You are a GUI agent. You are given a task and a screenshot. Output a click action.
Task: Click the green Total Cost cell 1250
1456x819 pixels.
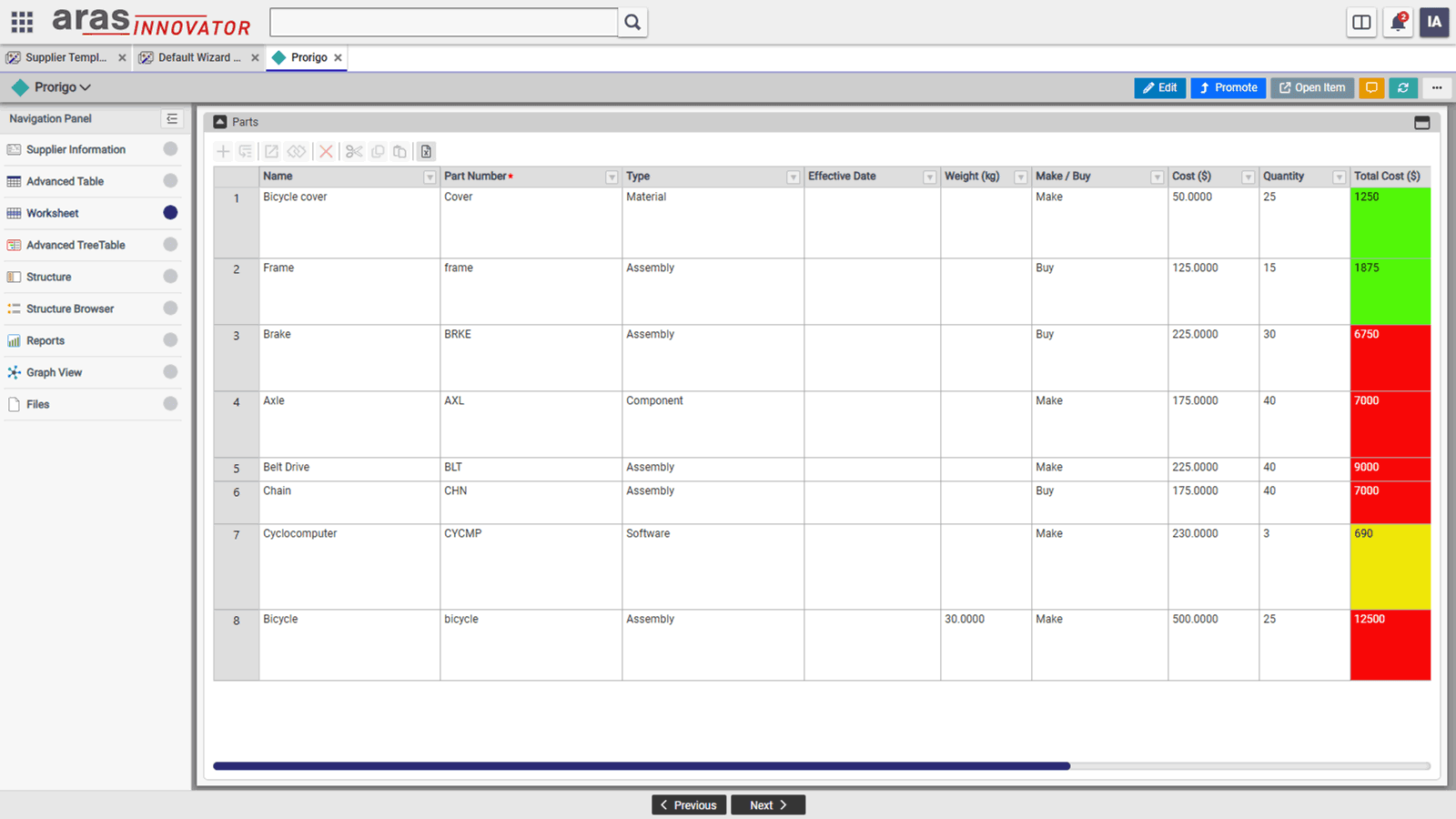[x=1390, y=223]
